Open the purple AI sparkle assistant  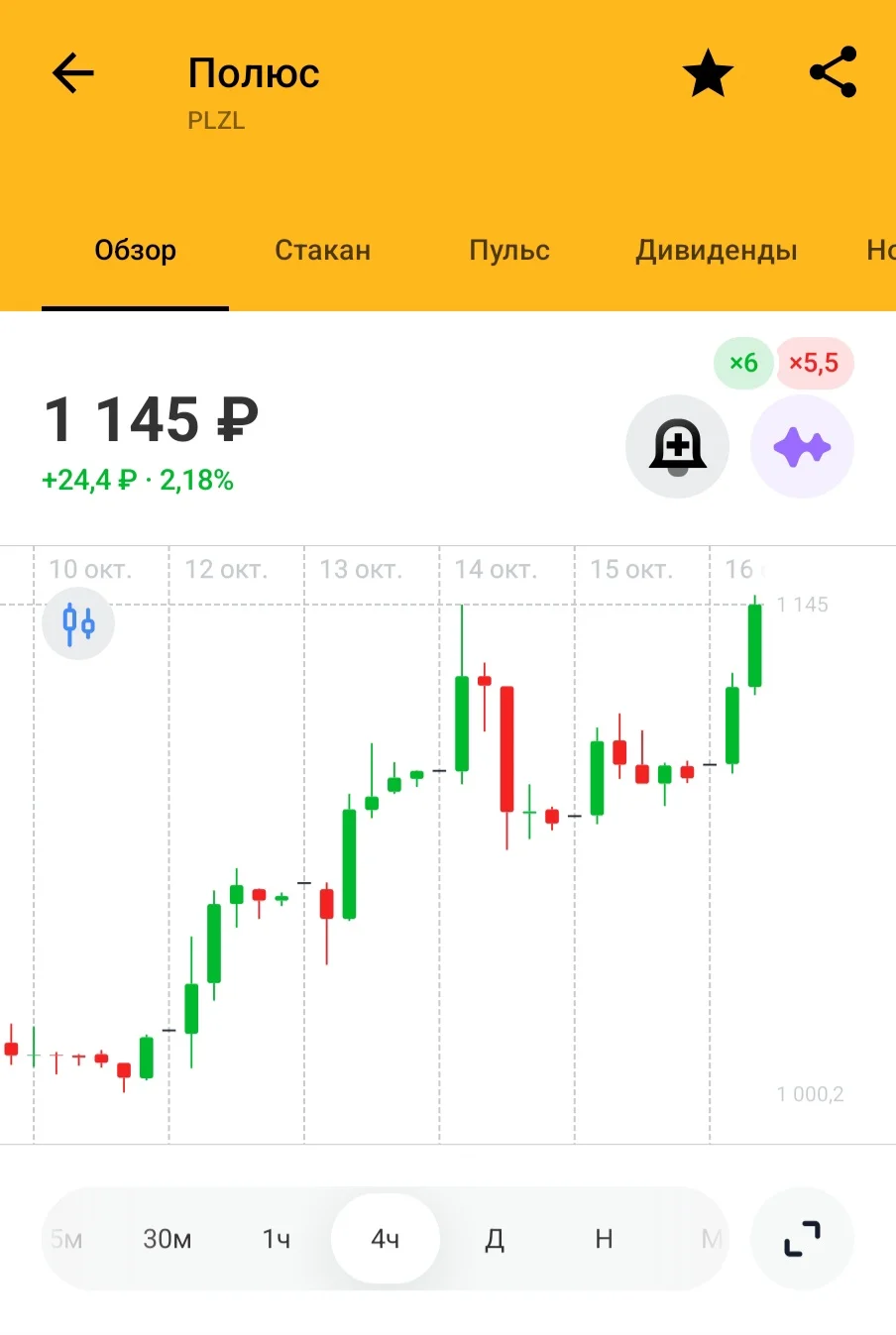pos(802,447)
